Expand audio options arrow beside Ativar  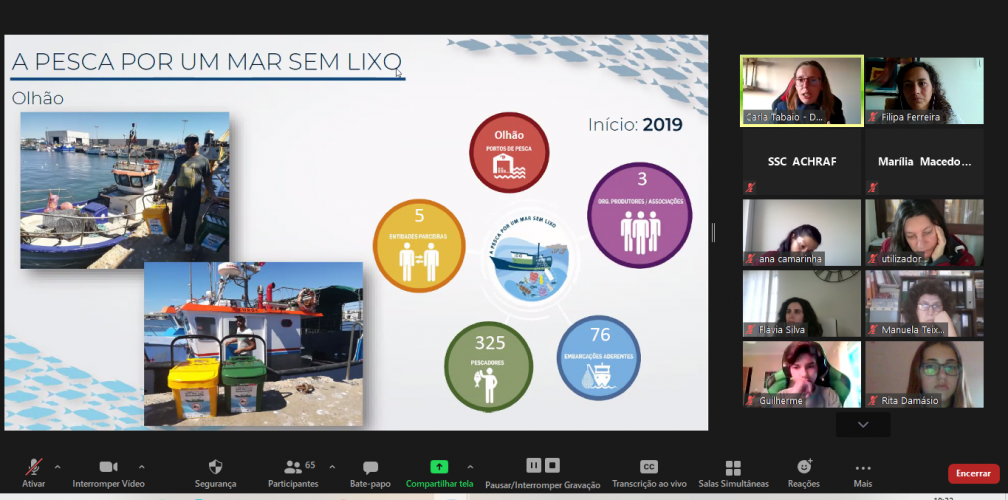(57, 467)
